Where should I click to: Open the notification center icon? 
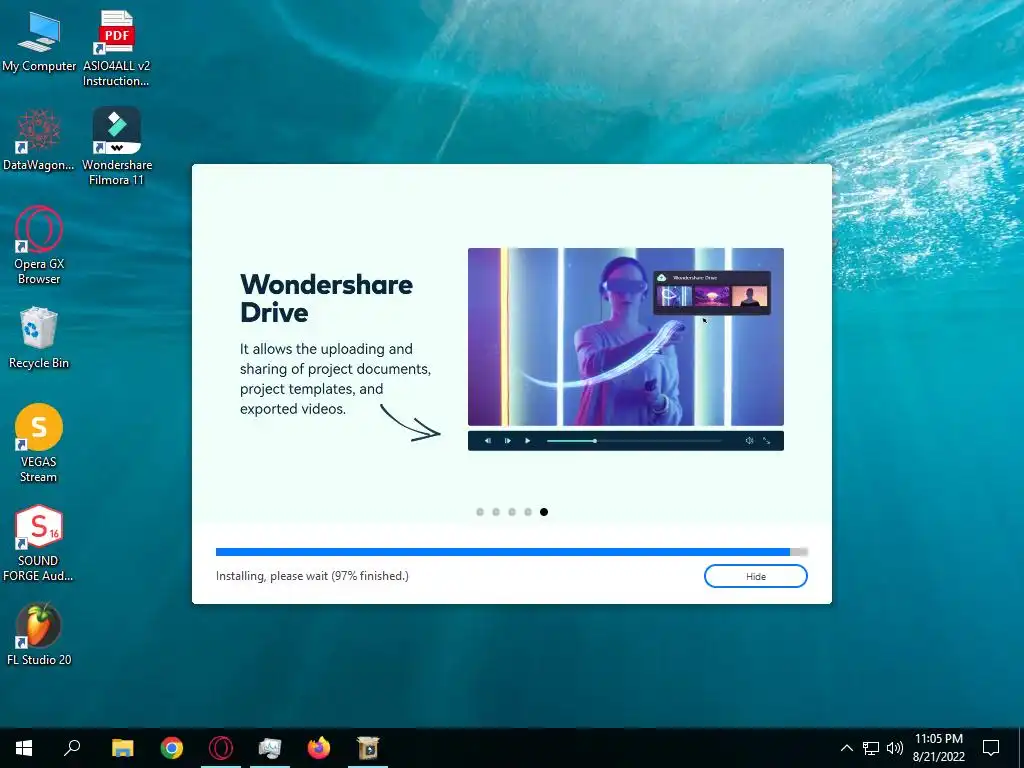pyautogui.click(x=991, y=748)
